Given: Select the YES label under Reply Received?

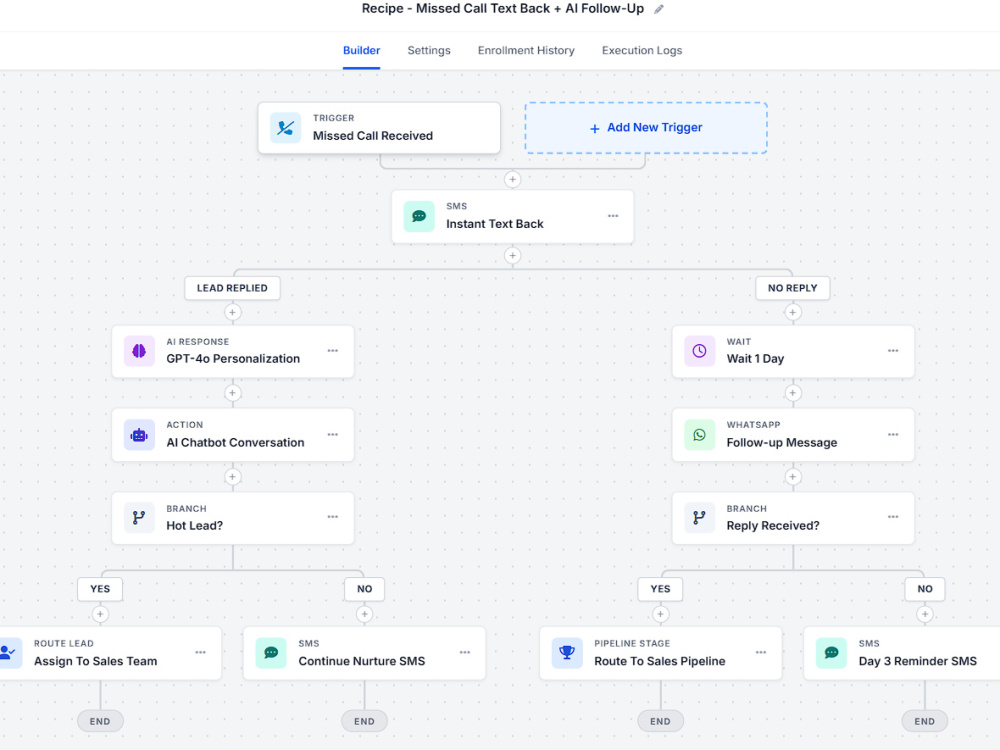Looking at the screenshot, I should click(660, 589).
